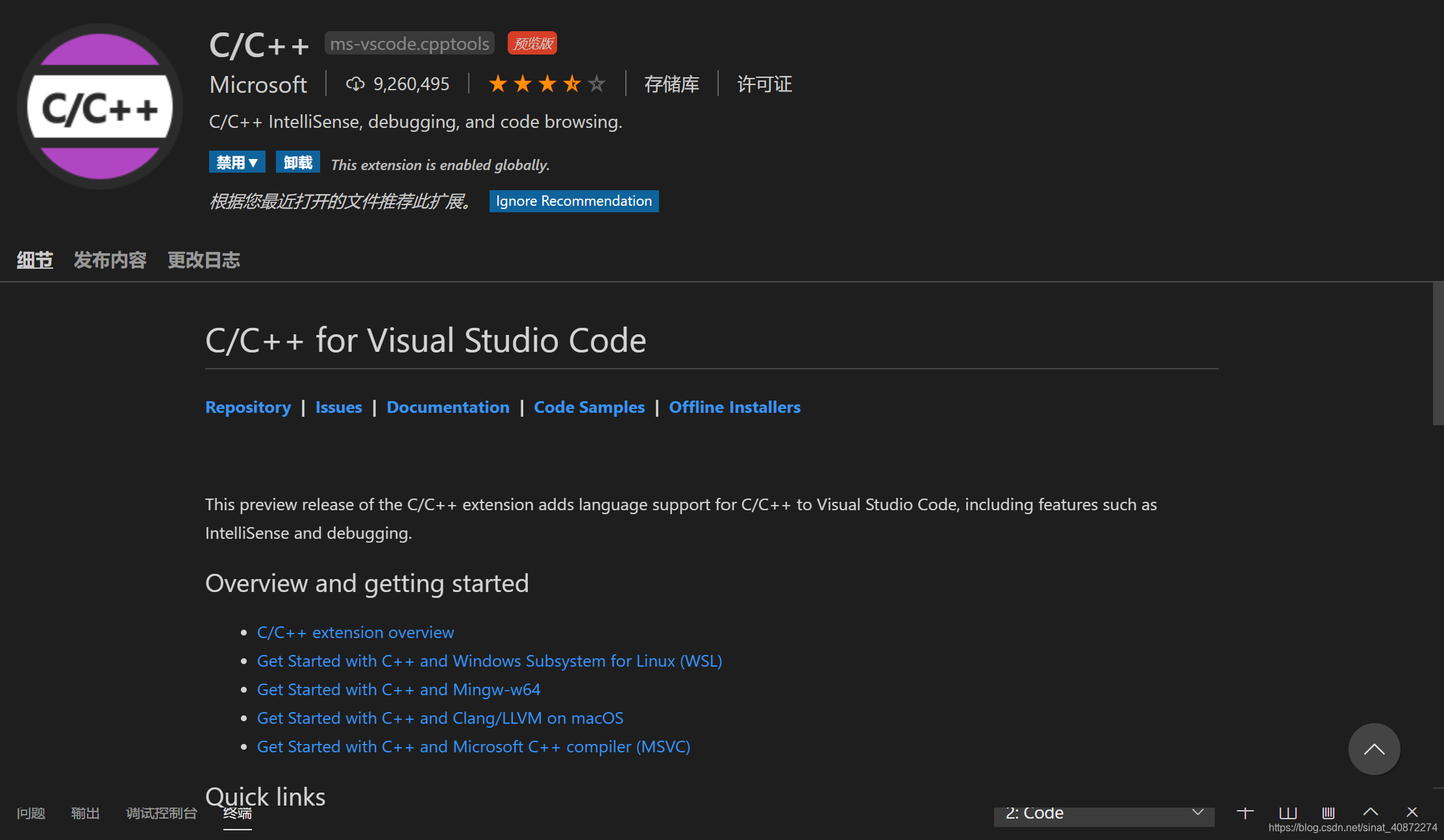This screenshot has height=840, width=1444.
Task: Open Get Started with Microsoft C++ compiler (MSVC) link
Action: (474, 747)
